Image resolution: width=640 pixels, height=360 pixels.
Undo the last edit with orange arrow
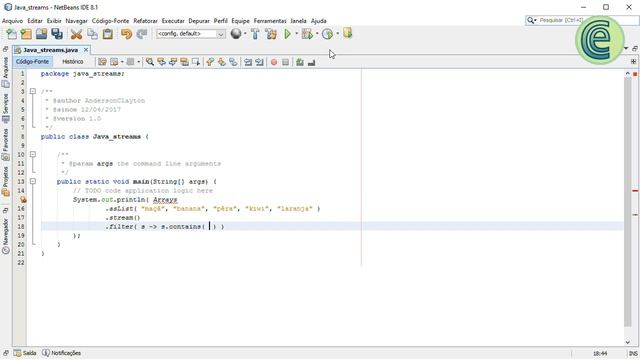127,34
